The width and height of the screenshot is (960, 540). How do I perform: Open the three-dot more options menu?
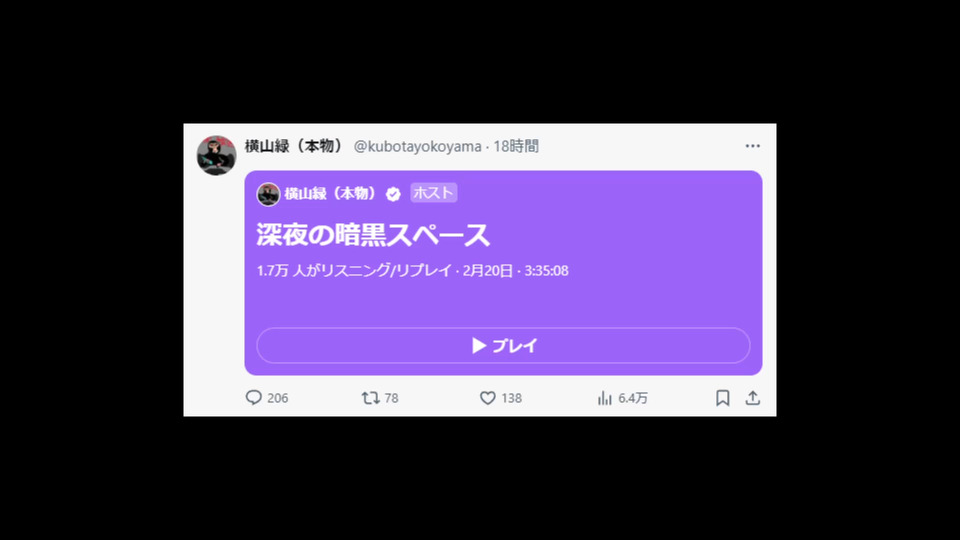tap(752, 146)
